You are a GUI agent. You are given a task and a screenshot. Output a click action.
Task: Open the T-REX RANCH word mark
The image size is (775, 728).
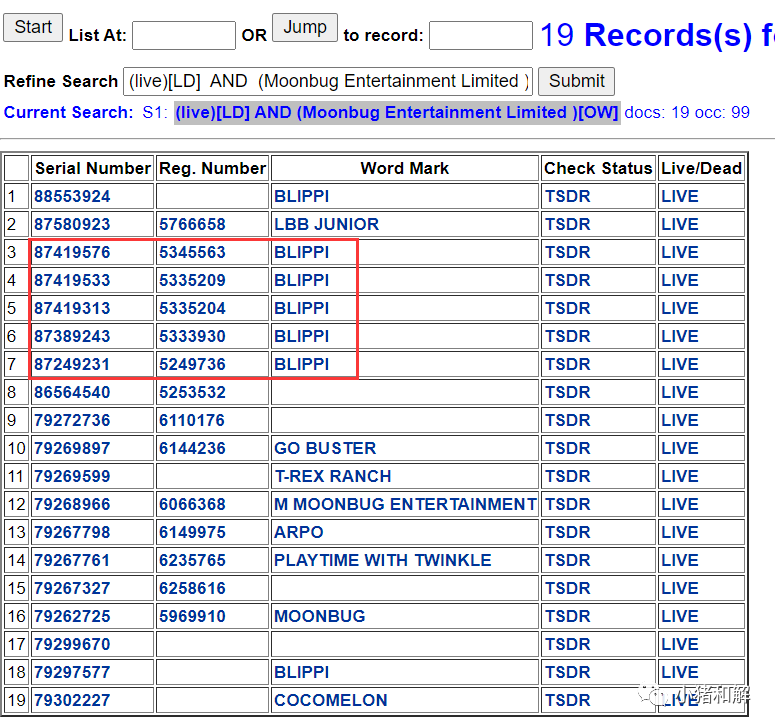333,476
